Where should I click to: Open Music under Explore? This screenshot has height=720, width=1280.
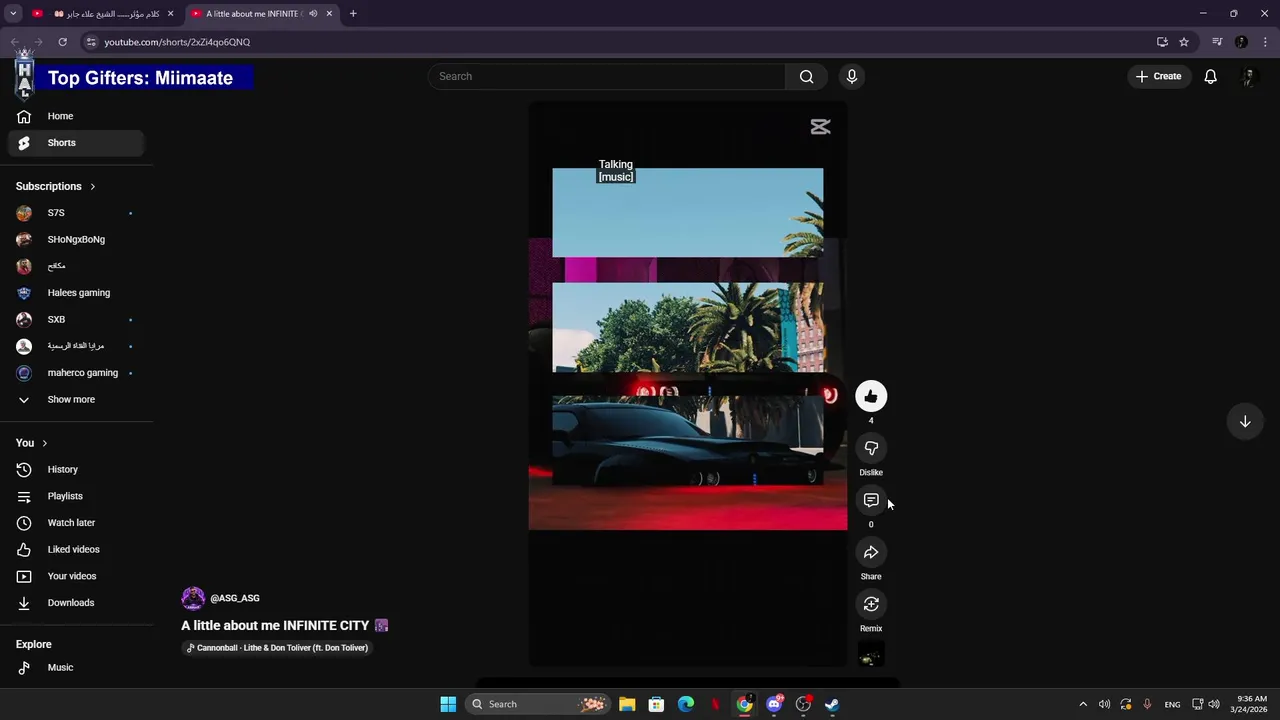[76, 668]
